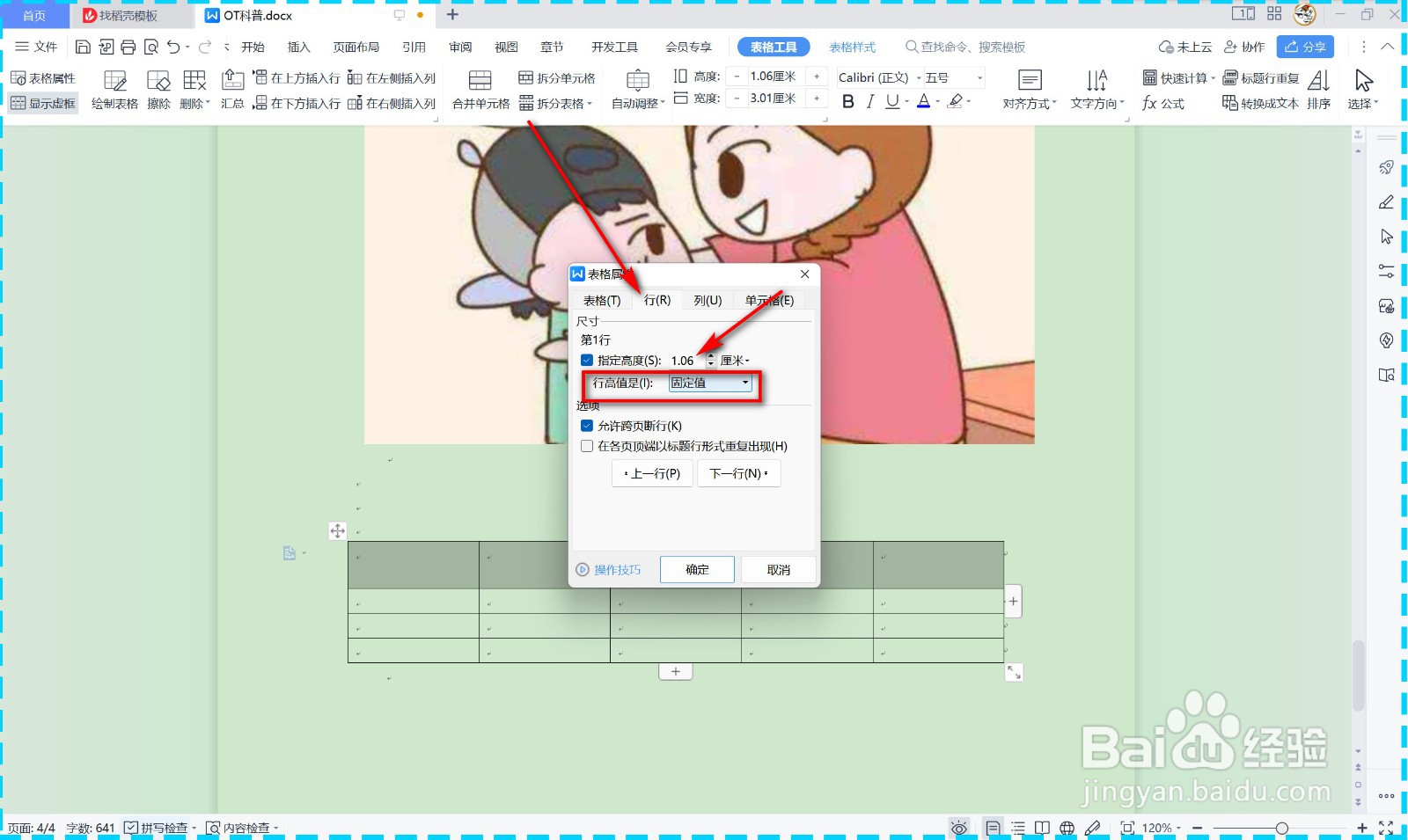Click 转换成文本 convert to text

tap(1260, 103)
